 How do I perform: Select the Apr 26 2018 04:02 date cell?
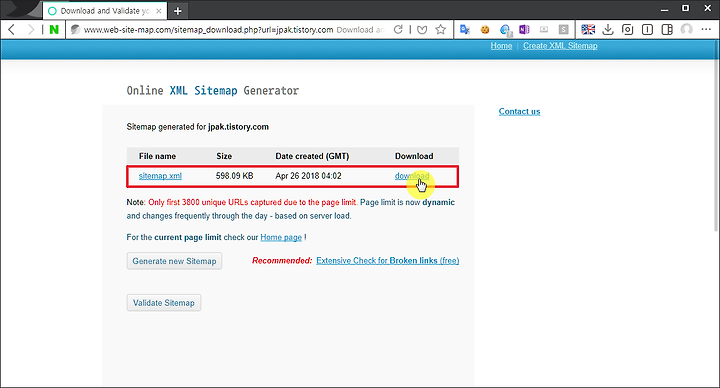tap(309, 176)
